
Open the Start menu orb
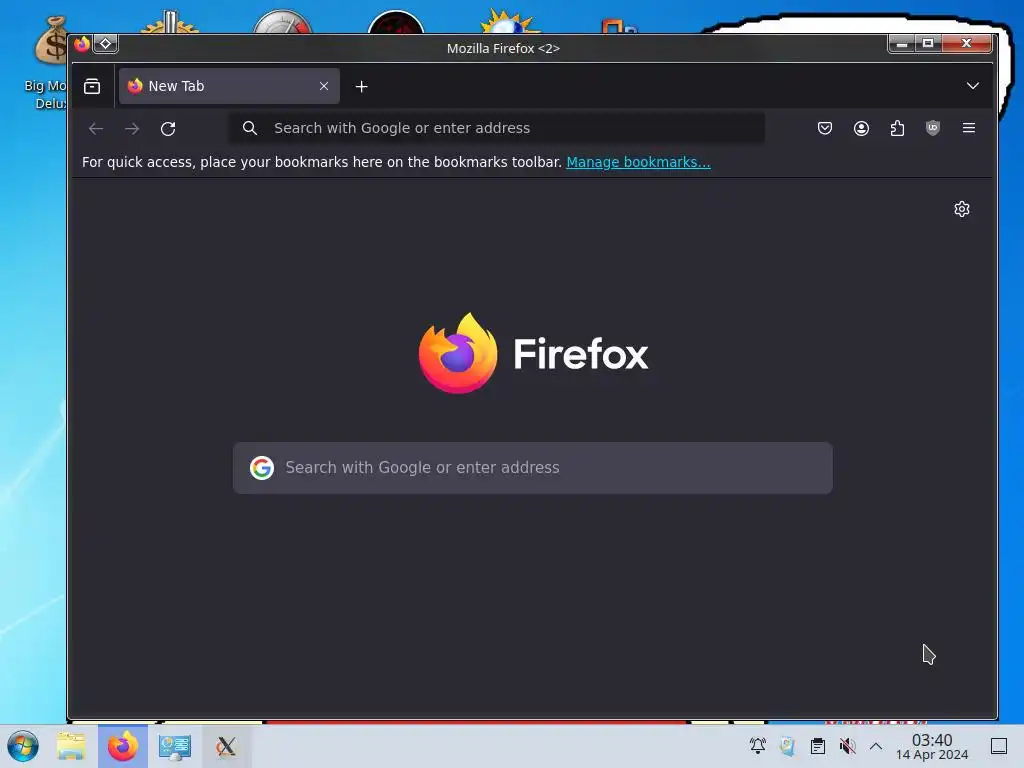coord(23,746)
